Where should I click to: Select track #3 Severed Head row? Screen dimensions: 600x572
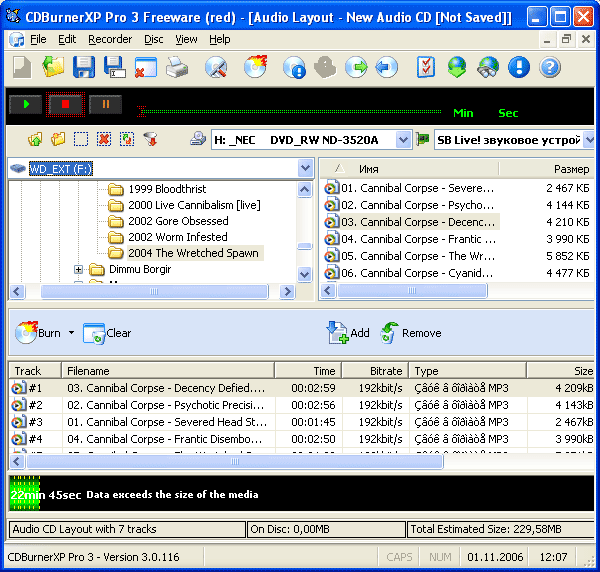coord(301,422)
